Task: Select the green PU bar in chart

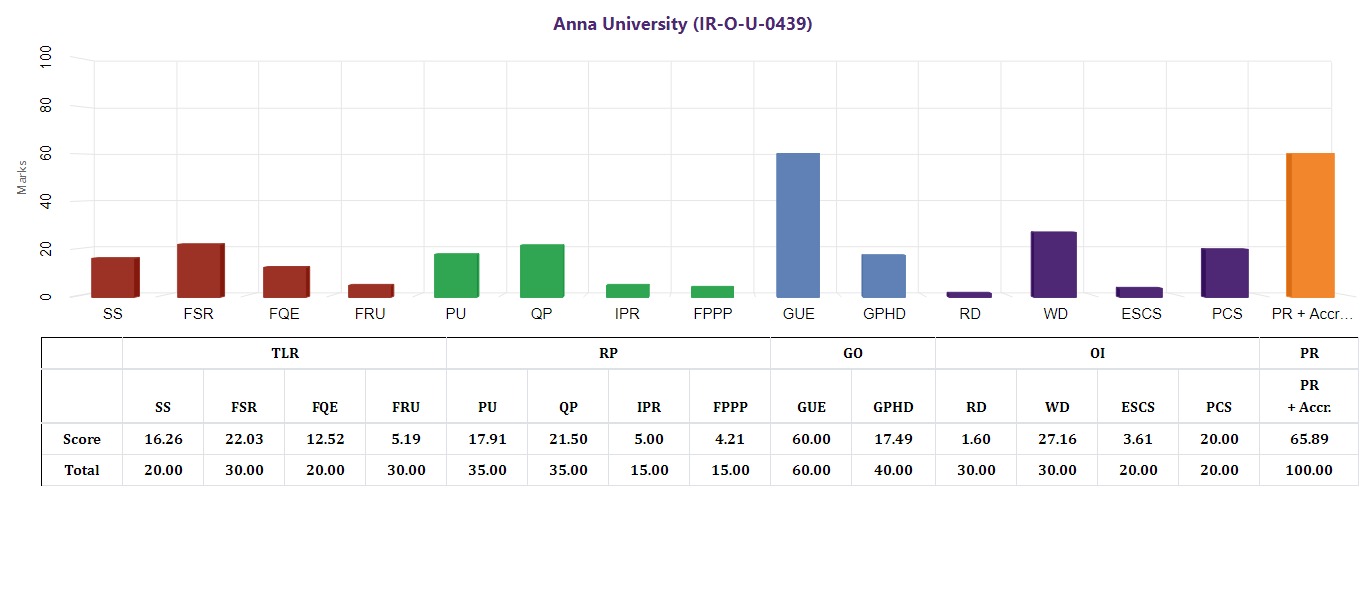Action: [x=456, y=275]
